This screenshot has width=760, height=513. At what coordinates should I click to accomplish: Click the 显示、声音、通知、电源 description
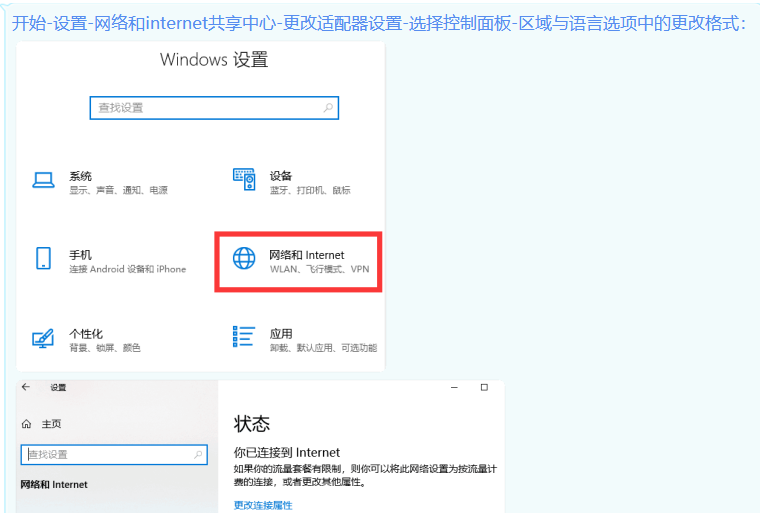[x=118, y=190]
